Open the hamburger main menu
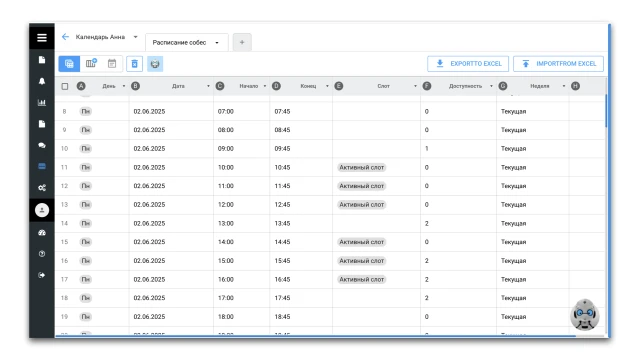This screenshot has width=640, height=360. click(x=42, y=38)
